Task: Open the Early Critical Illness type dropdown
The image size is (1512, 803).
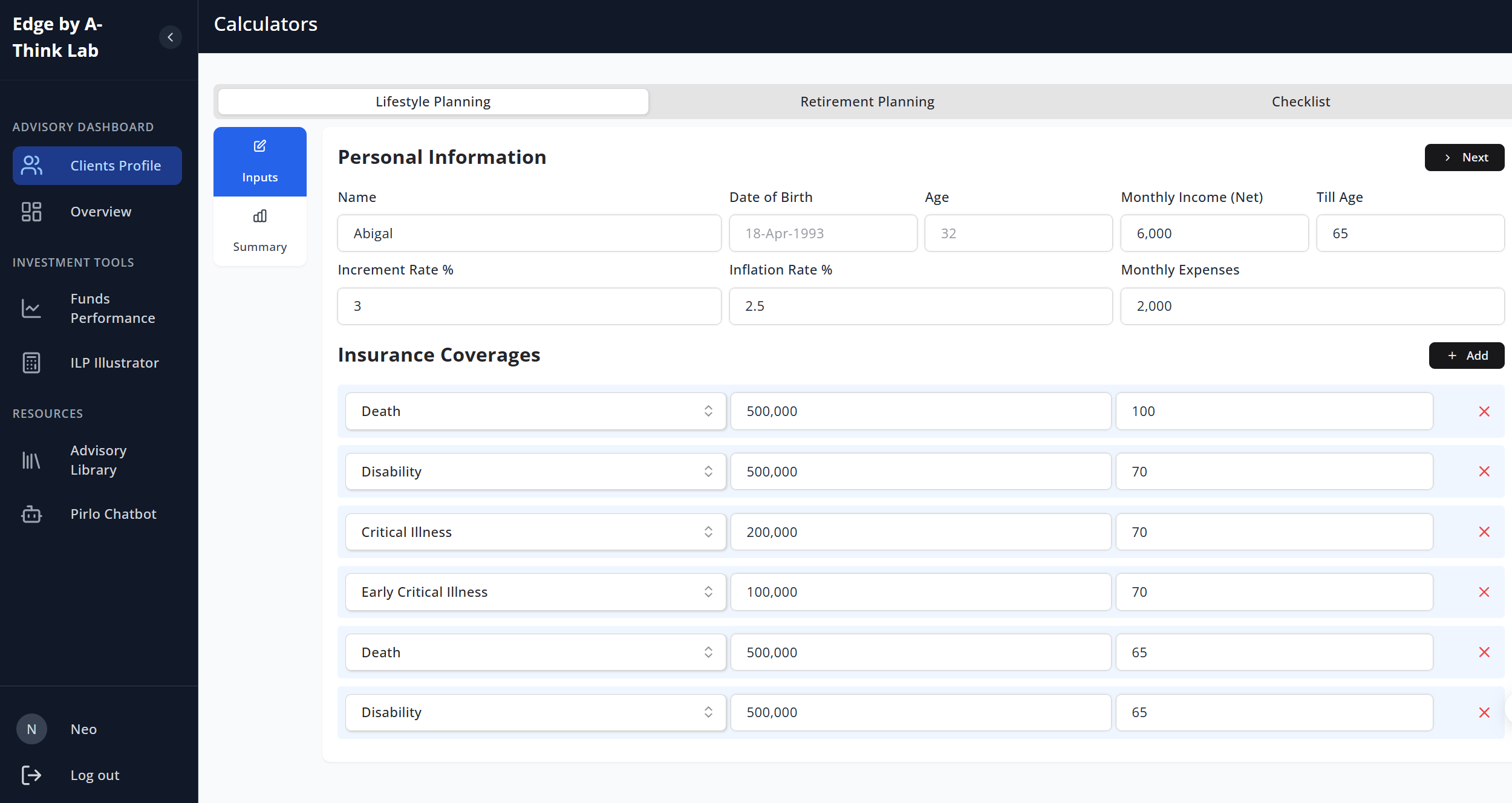Action: tap(535, 592)
